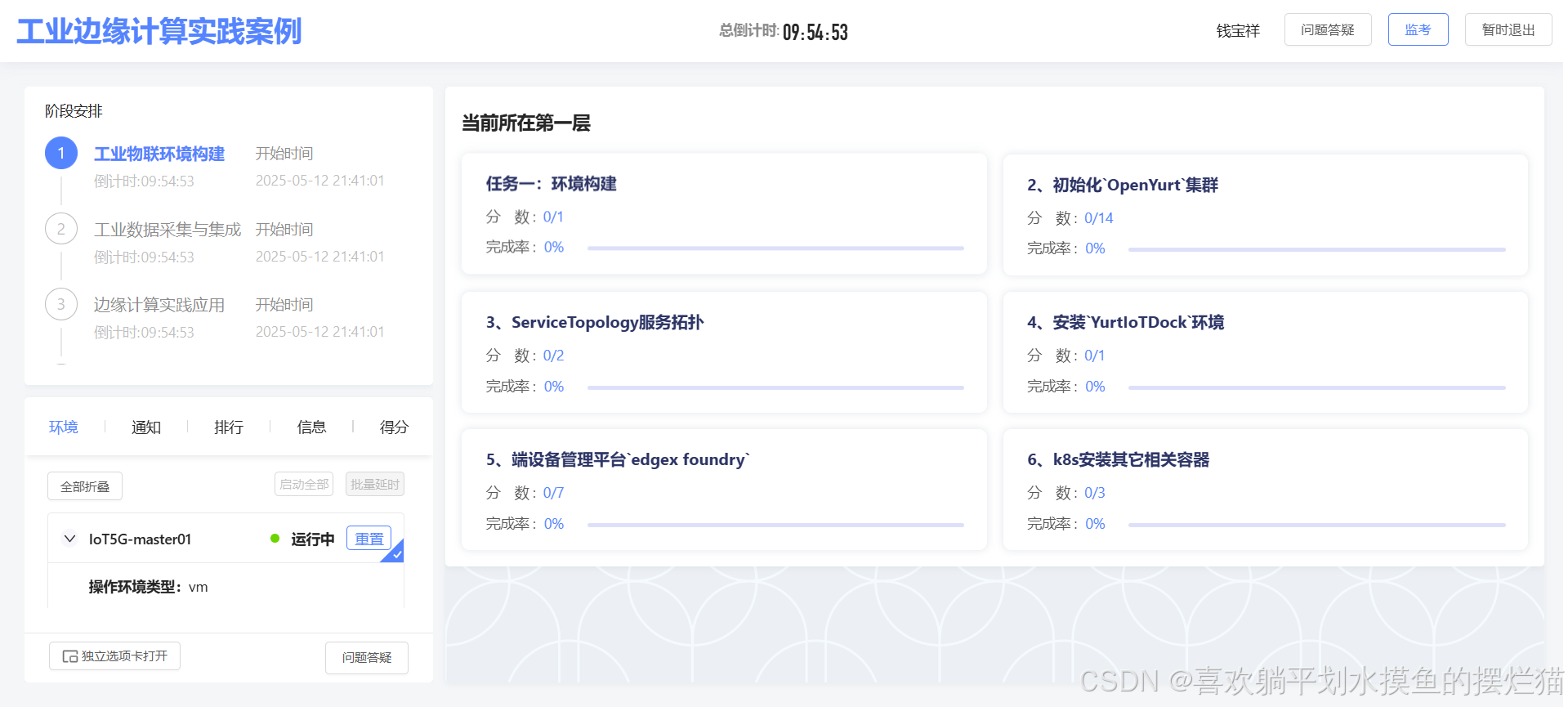Click the 阶段安排 heading
Viewport: 1568px width, 707px height.
[74, 110]
